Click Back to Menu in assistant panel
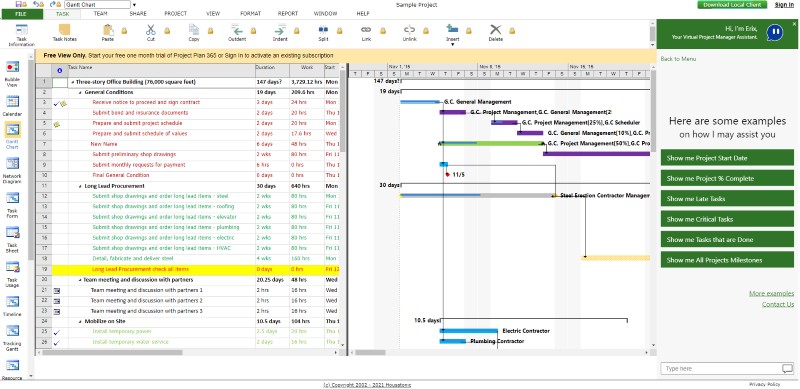Image resolution: width=800 pixels, height=389 pixels. click(x=678, y=59)
